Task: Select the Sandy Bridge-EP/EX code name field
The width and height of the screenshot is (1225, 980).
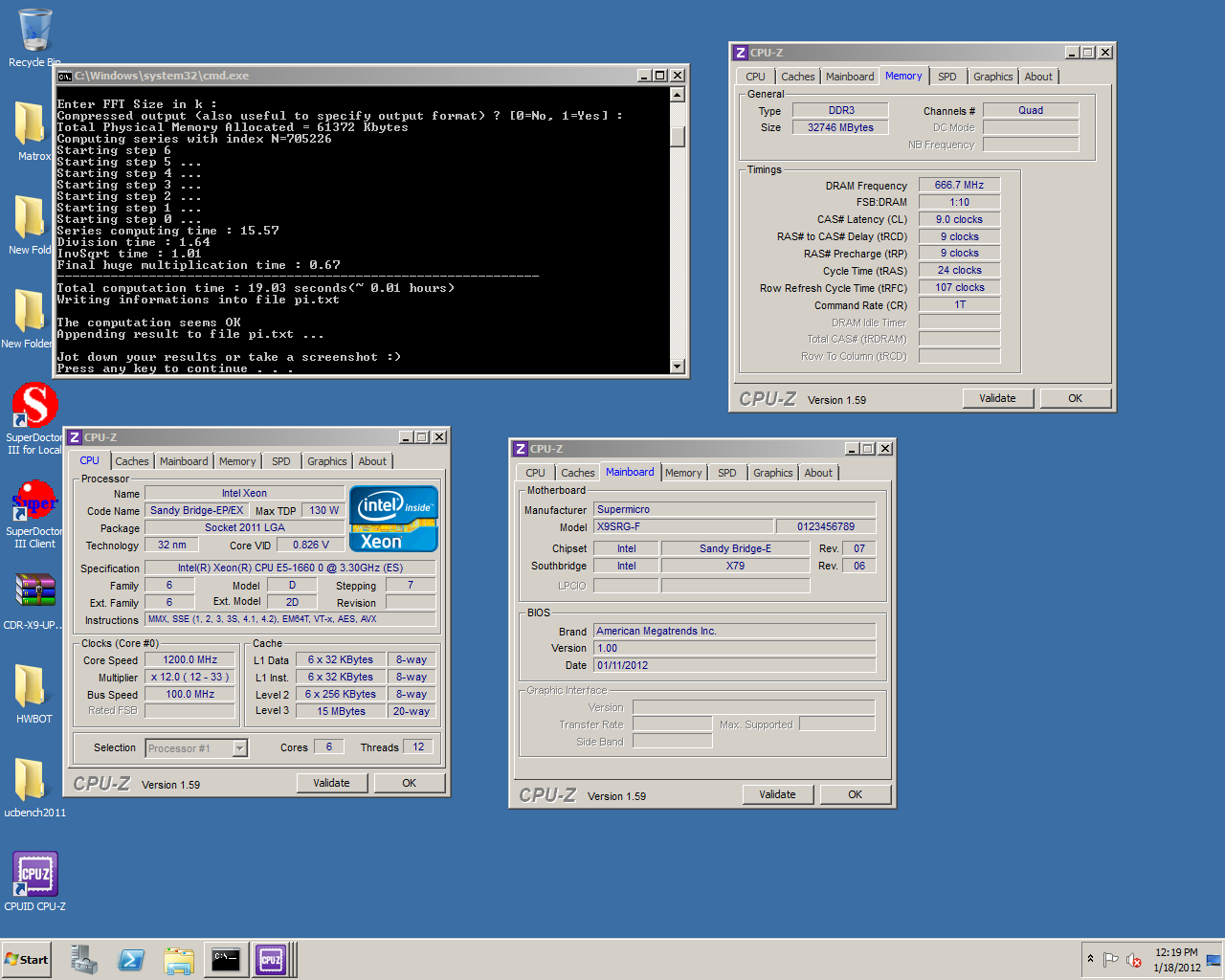Action: pos(196,510)
